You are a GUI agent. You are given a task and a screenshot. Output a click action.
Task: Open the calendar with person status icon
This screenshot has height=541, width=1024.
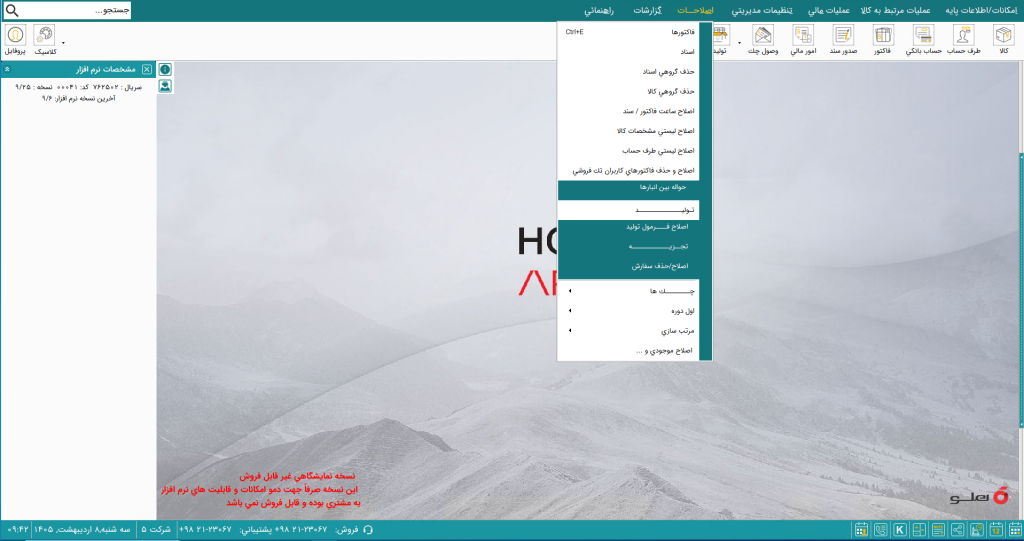pos(861,530)
